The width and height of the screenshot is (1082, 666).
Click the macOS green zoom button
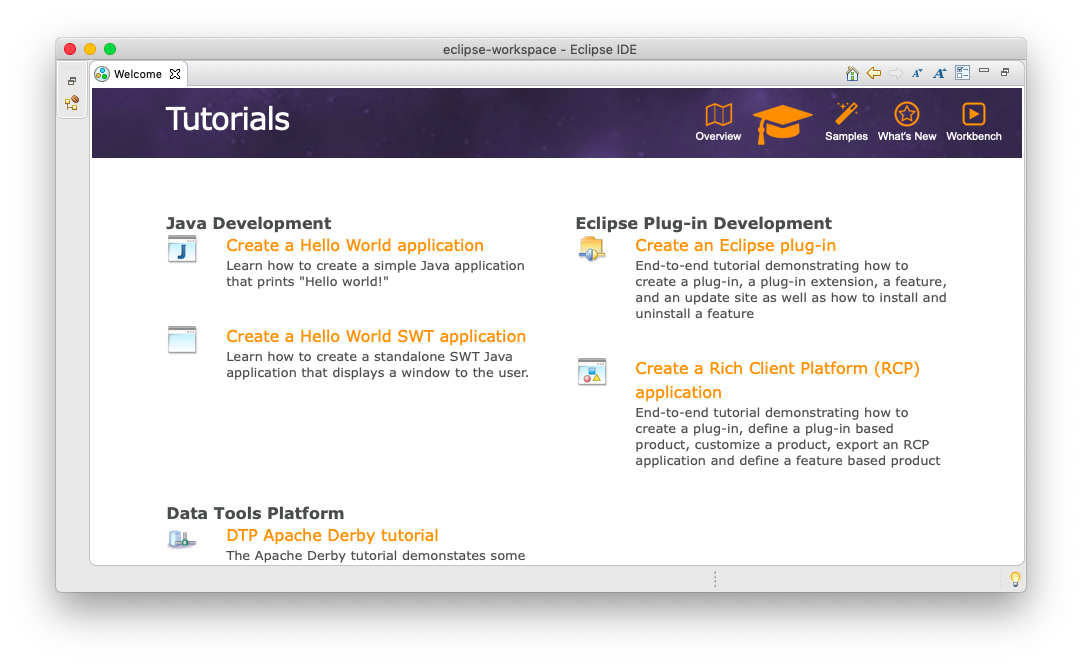coord(110,49)
